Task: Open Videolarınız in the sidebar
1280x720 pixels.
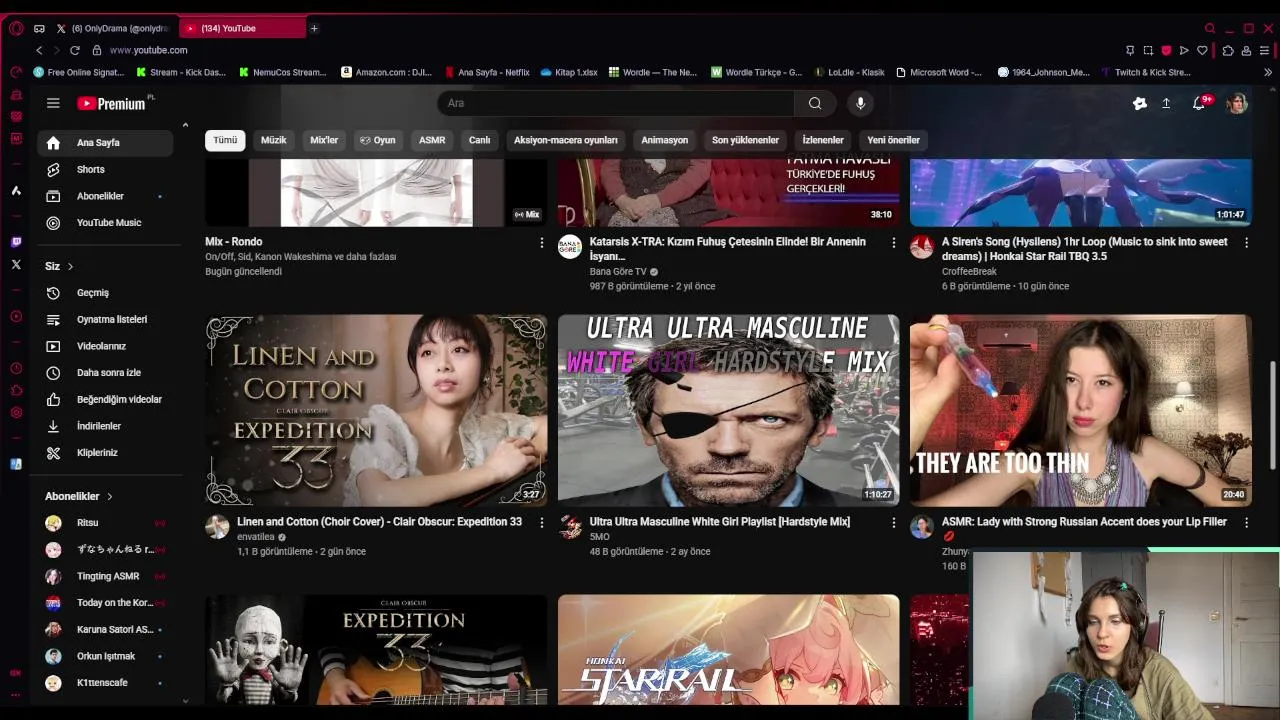Action: (105, 346)
